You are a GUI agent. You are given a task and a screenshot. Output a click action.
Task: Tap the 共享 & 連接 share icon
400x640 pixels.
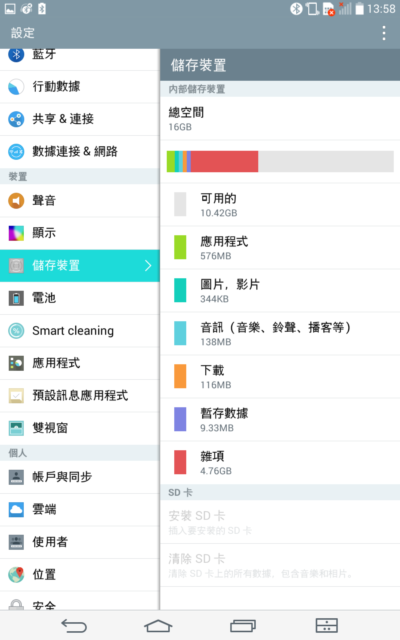click(x=16, y=119)
